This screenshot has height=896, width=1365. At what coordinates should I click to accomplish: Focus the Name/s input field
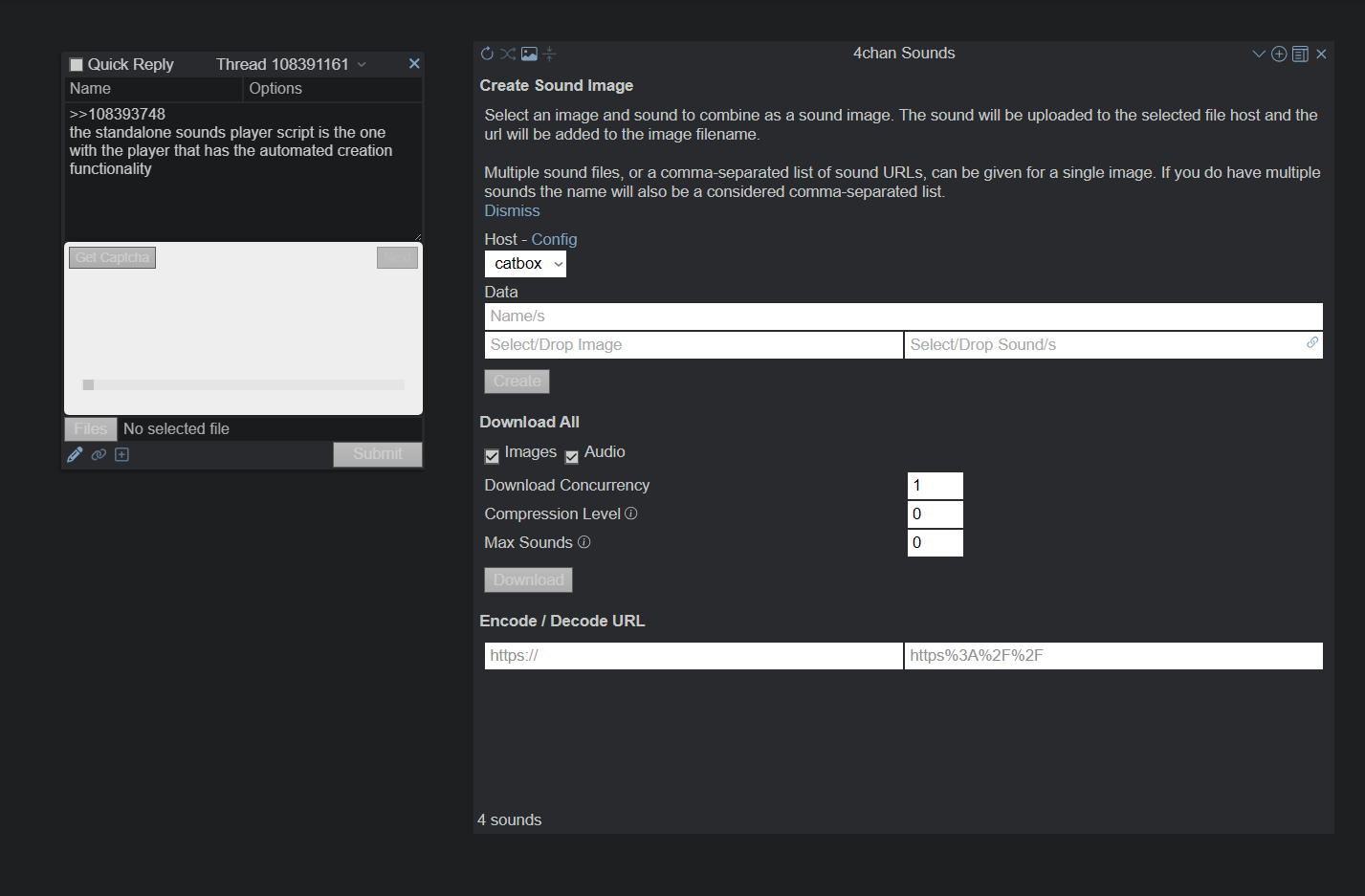[904, 317]
